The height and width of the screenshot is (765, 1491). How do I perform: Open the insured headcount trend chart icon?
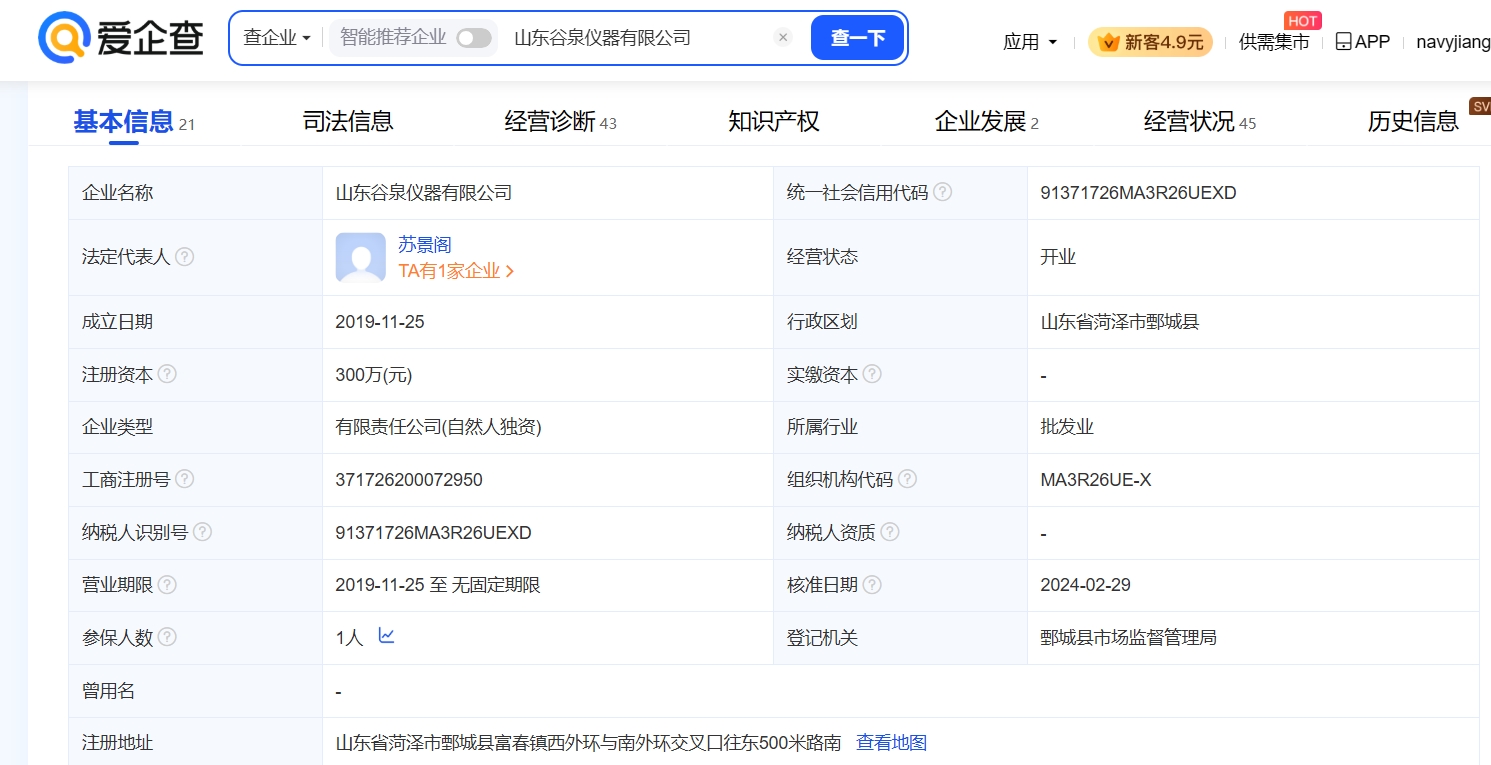387,636
